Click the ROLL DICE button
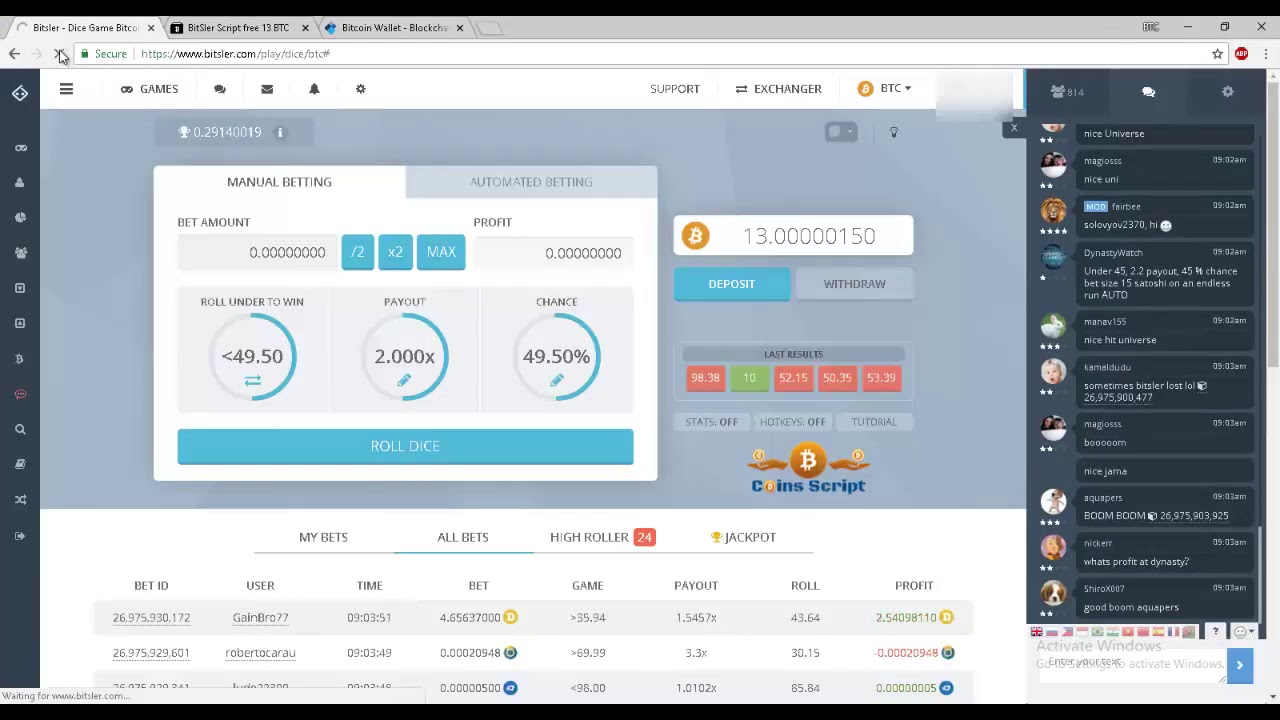Viewport: 1280px width, 720px height. (405, 447)
